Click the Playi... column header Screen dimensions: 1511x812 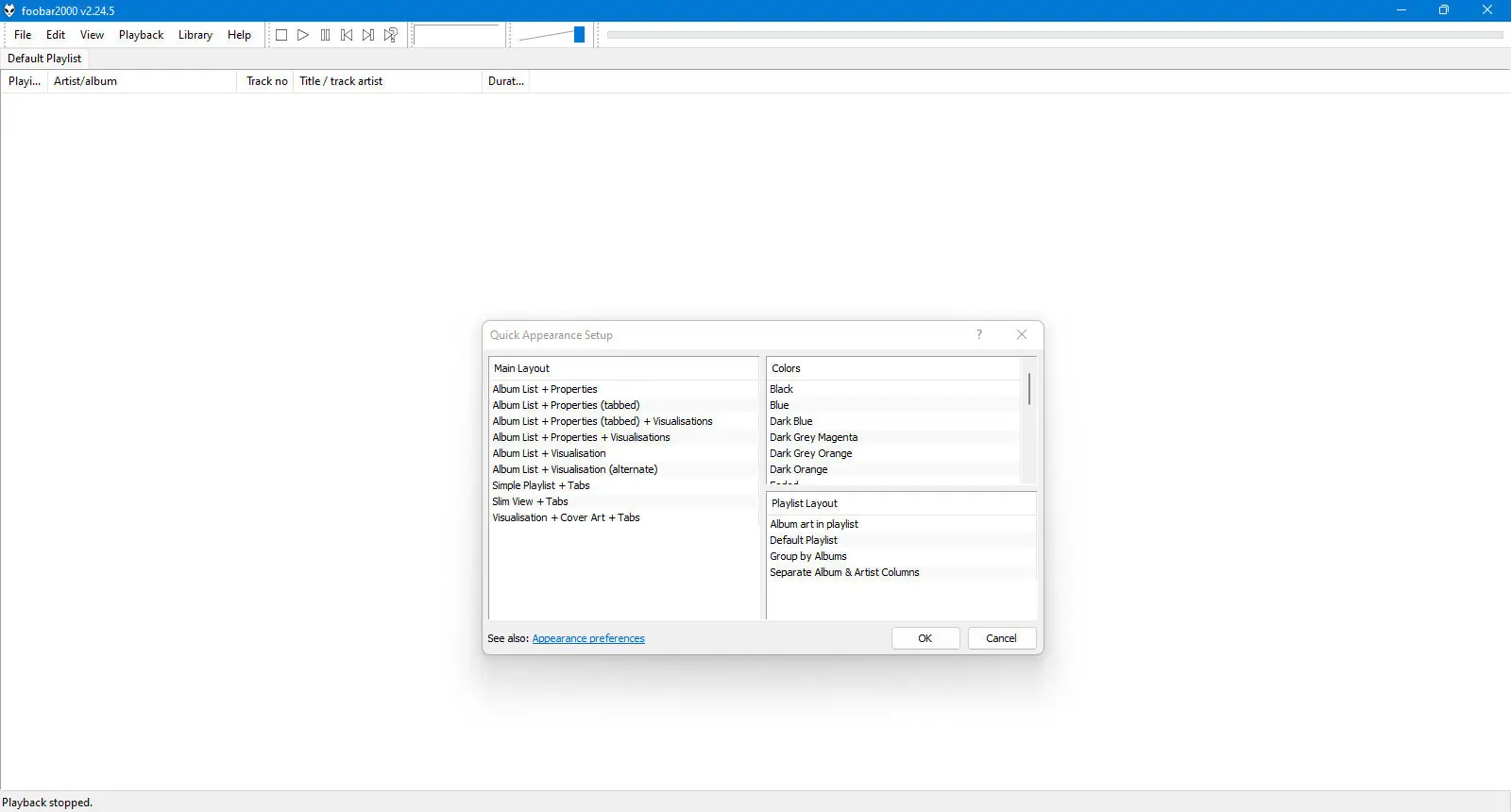click(25, 81)
